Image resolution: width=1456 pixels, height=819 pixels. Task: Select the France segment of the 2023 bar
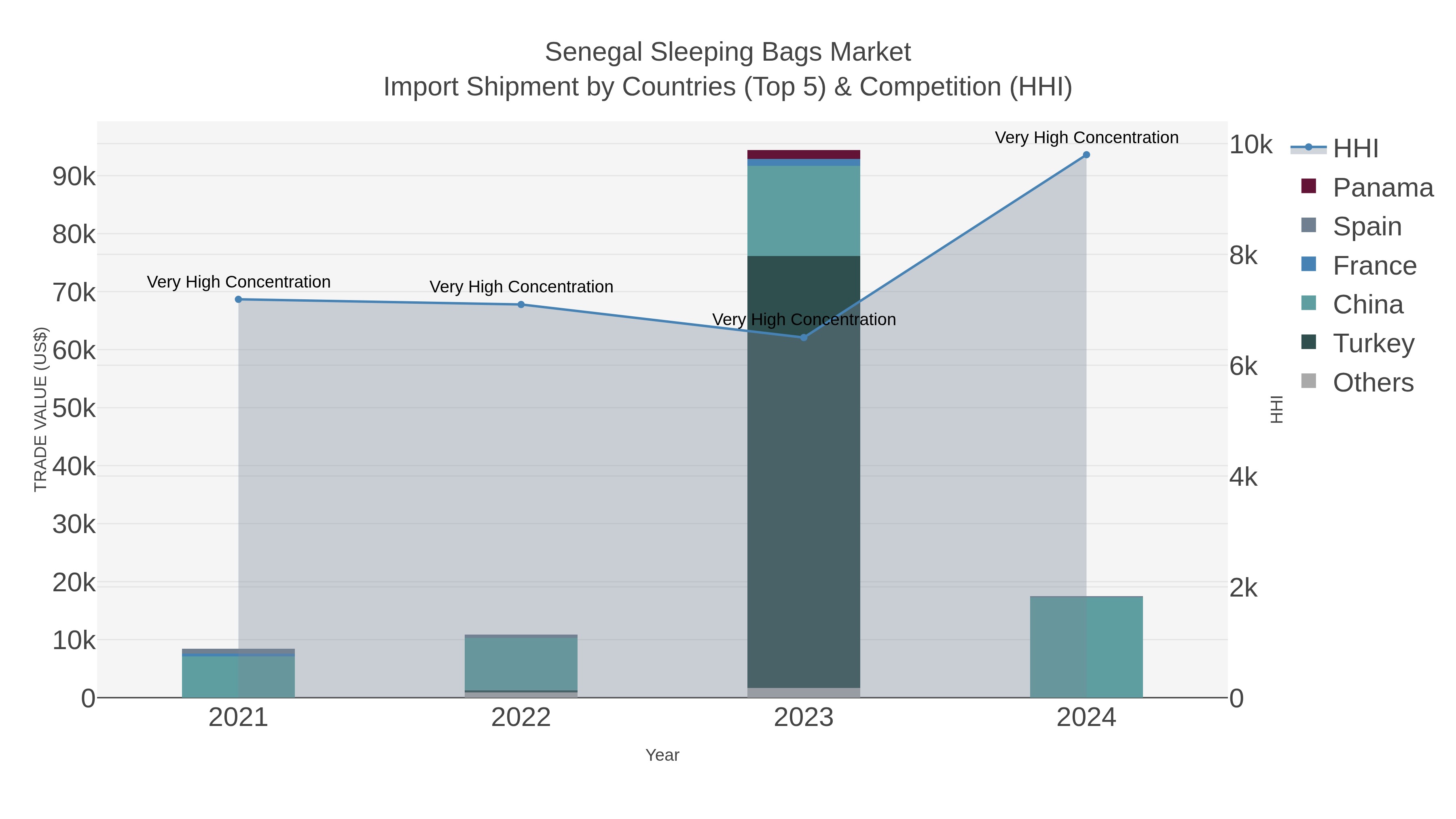(x=804, y=162)
